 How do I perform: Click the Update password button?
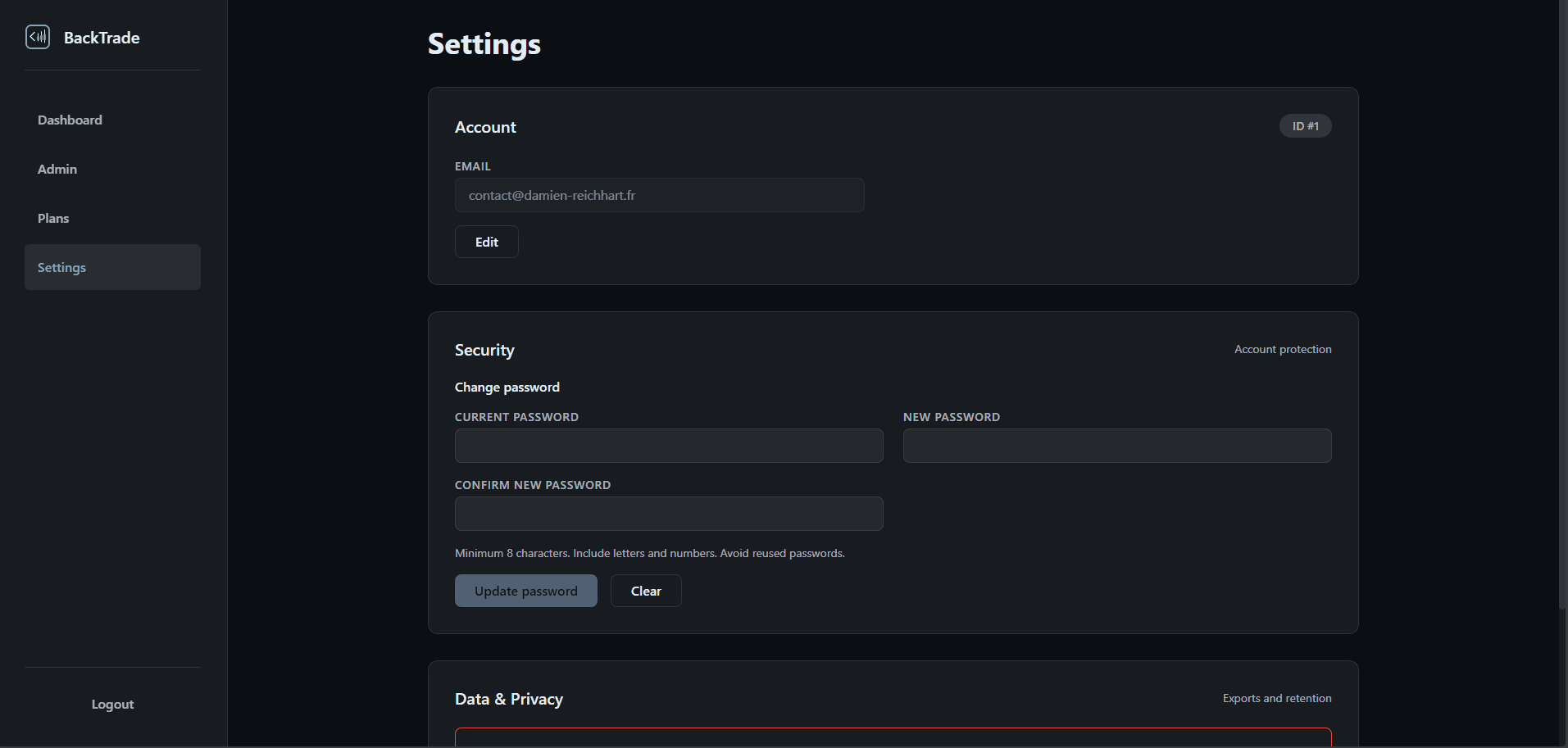pos(525,591)
